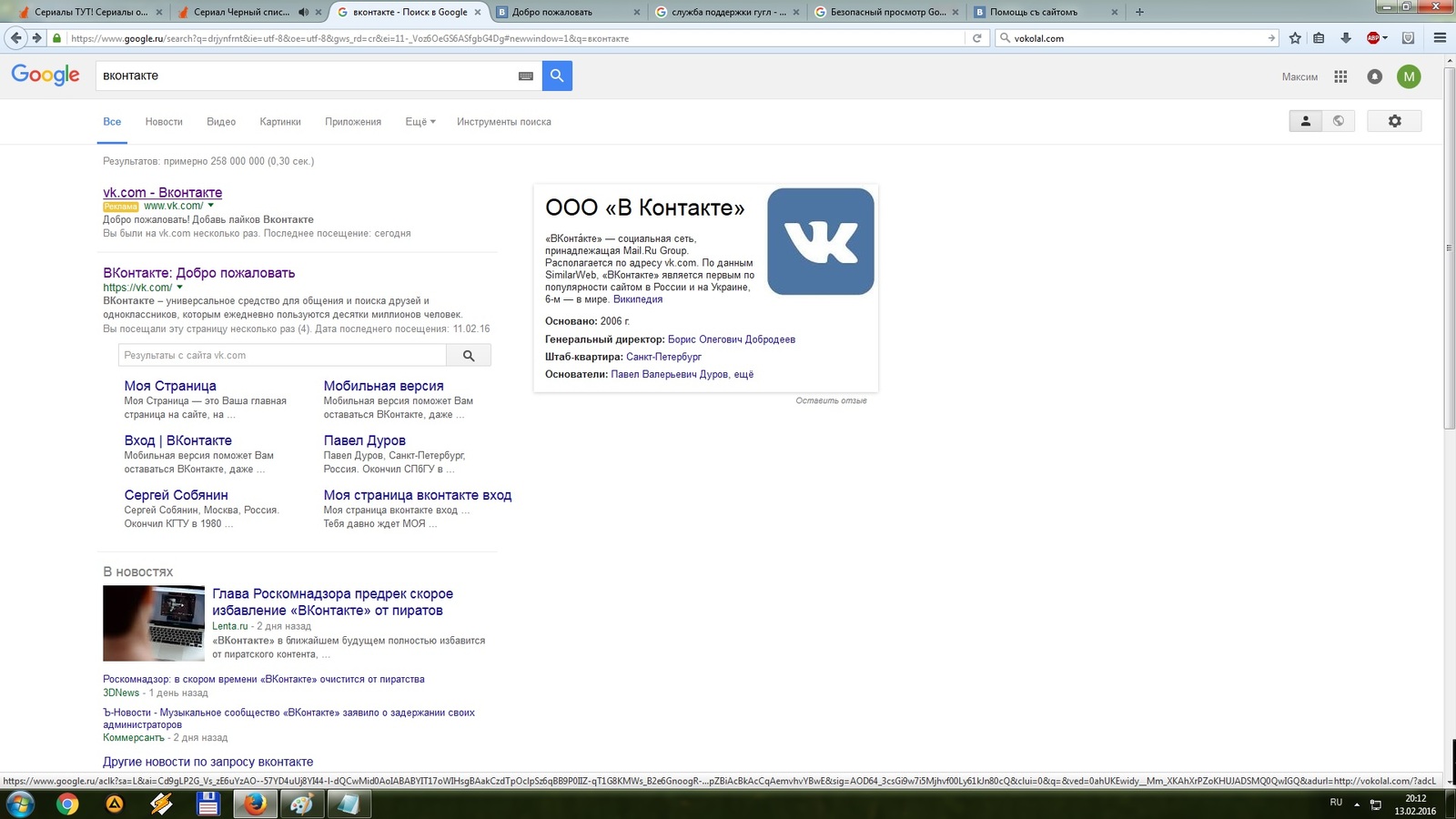
Task: Open the Firefox hamburger menu
Action: pyautogui.click(x=1440, y=38)
